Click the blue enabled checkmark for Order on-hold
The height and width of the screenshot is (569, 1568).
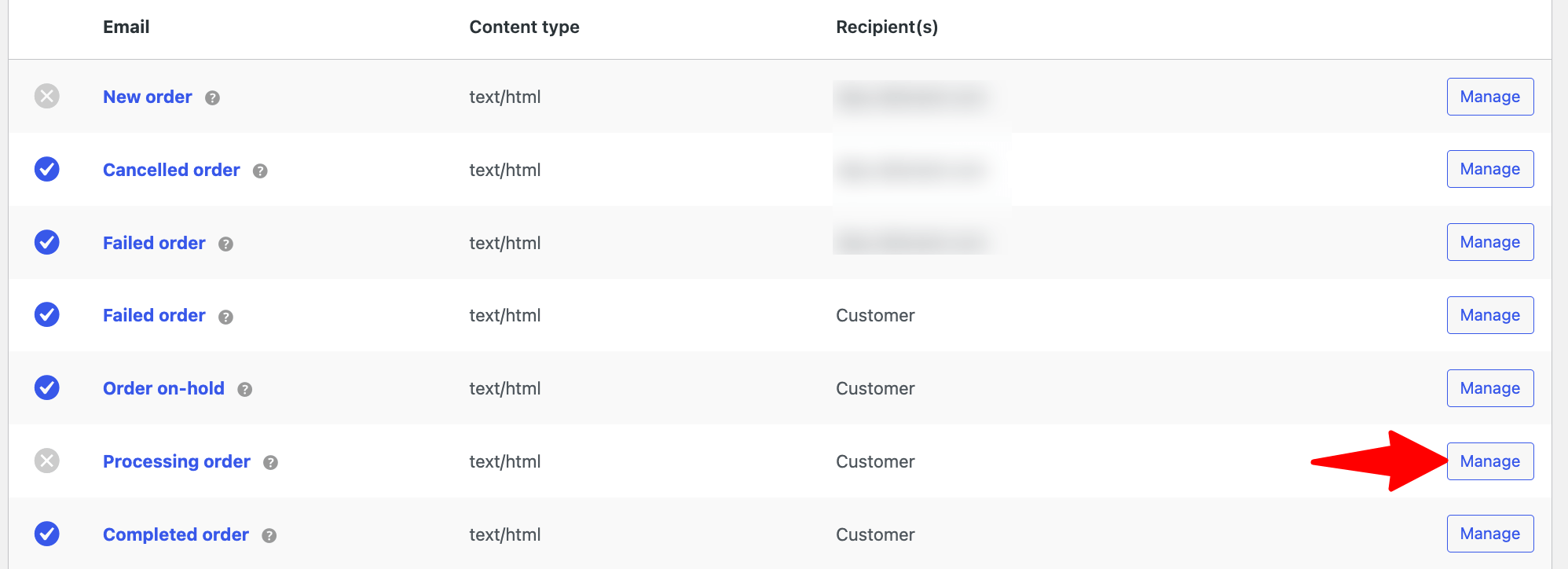point(47,387)
